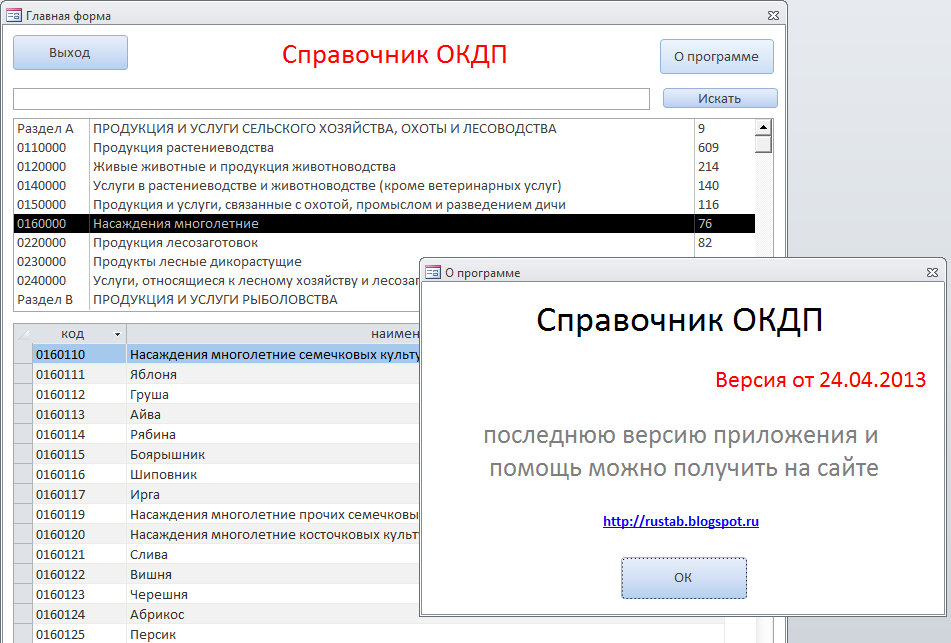This screenshot has height=643, width=951.
Task: Select the 0110000 Продукция растениеводства row
Action: [384, 147]
